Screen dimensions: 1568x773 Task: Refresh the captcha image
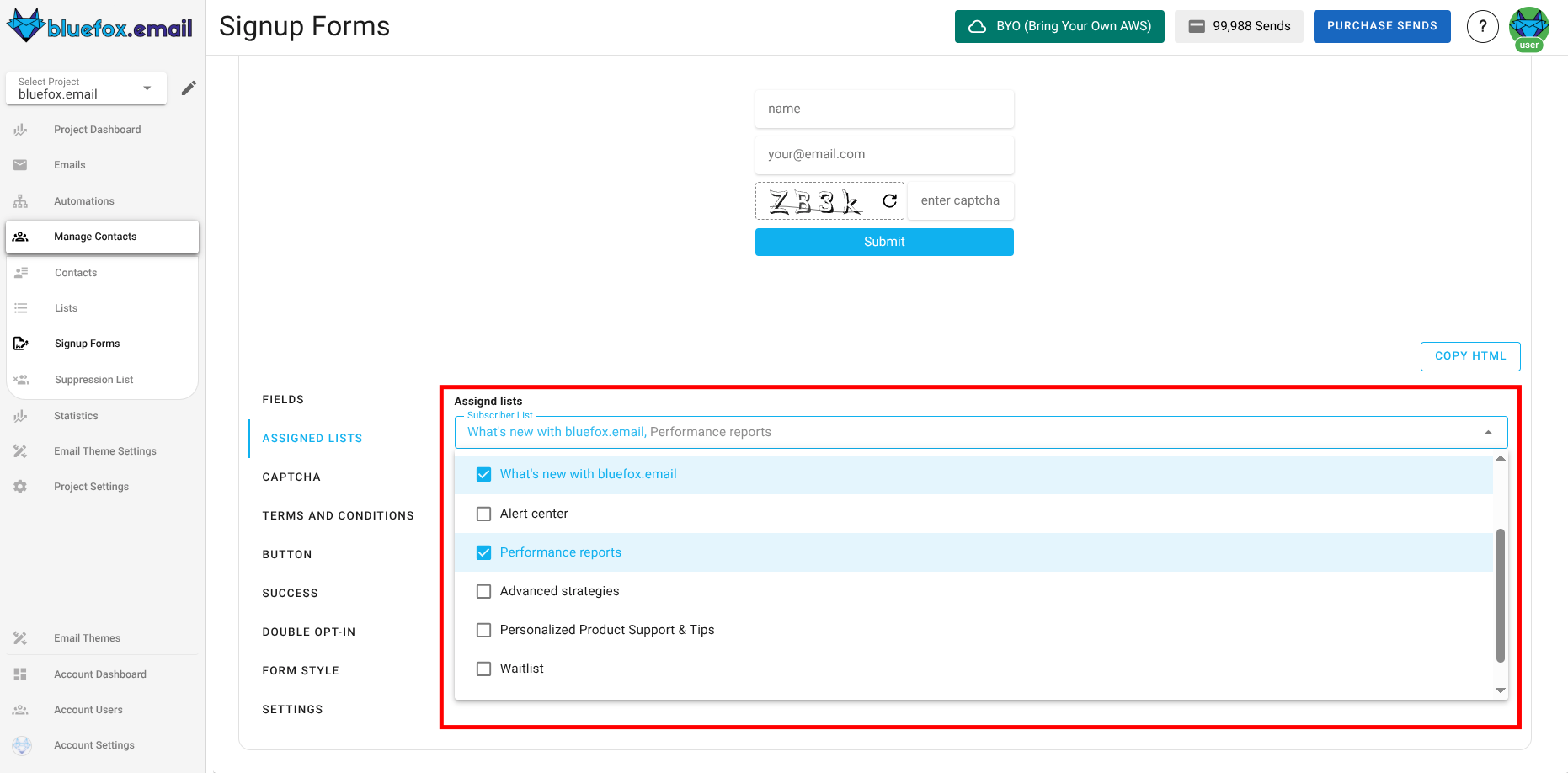(888, 200)
